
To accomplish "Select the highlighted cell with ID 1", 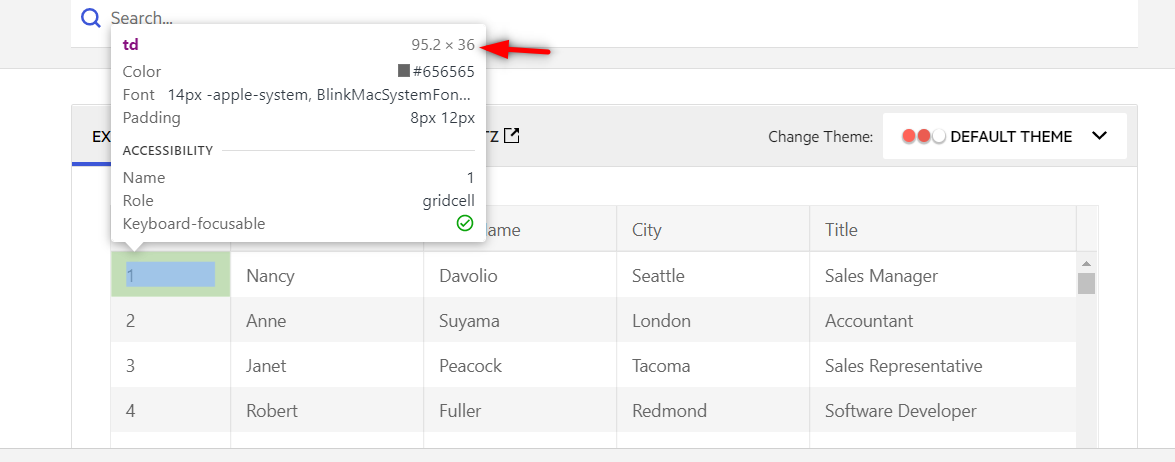I will (170, 275).
